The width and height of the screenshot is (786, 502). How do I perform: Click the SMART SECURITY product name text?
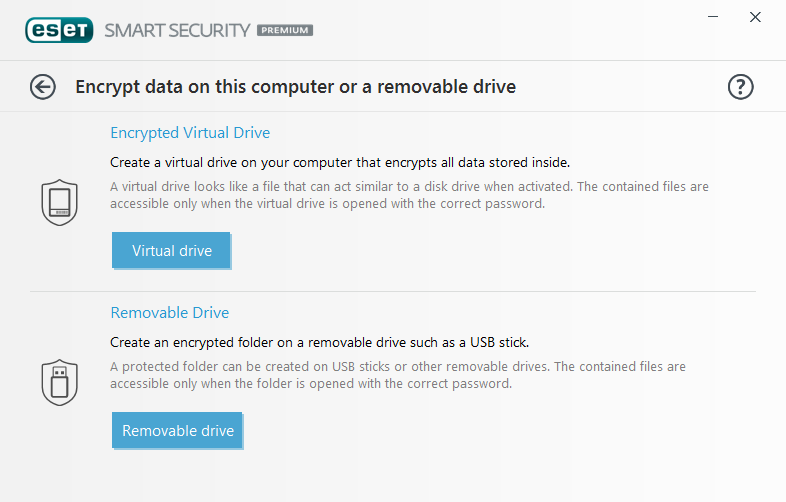(177, 31)
